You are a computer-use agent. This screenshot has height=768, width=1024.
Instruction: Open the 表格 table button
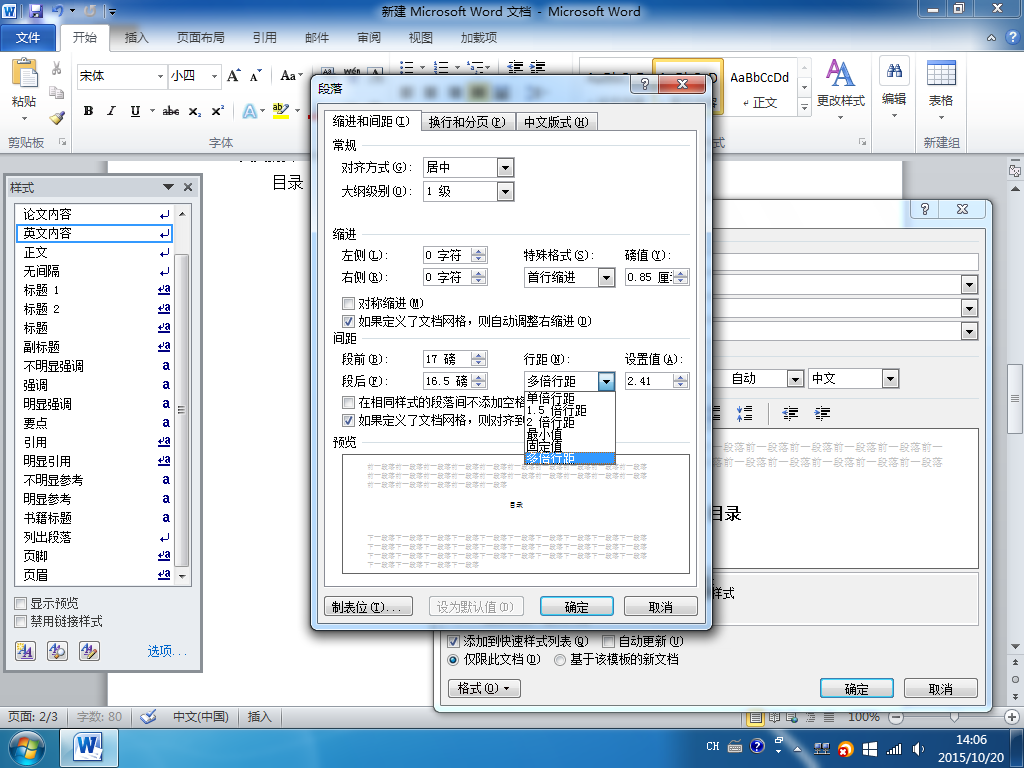click(x=941, y=88)
